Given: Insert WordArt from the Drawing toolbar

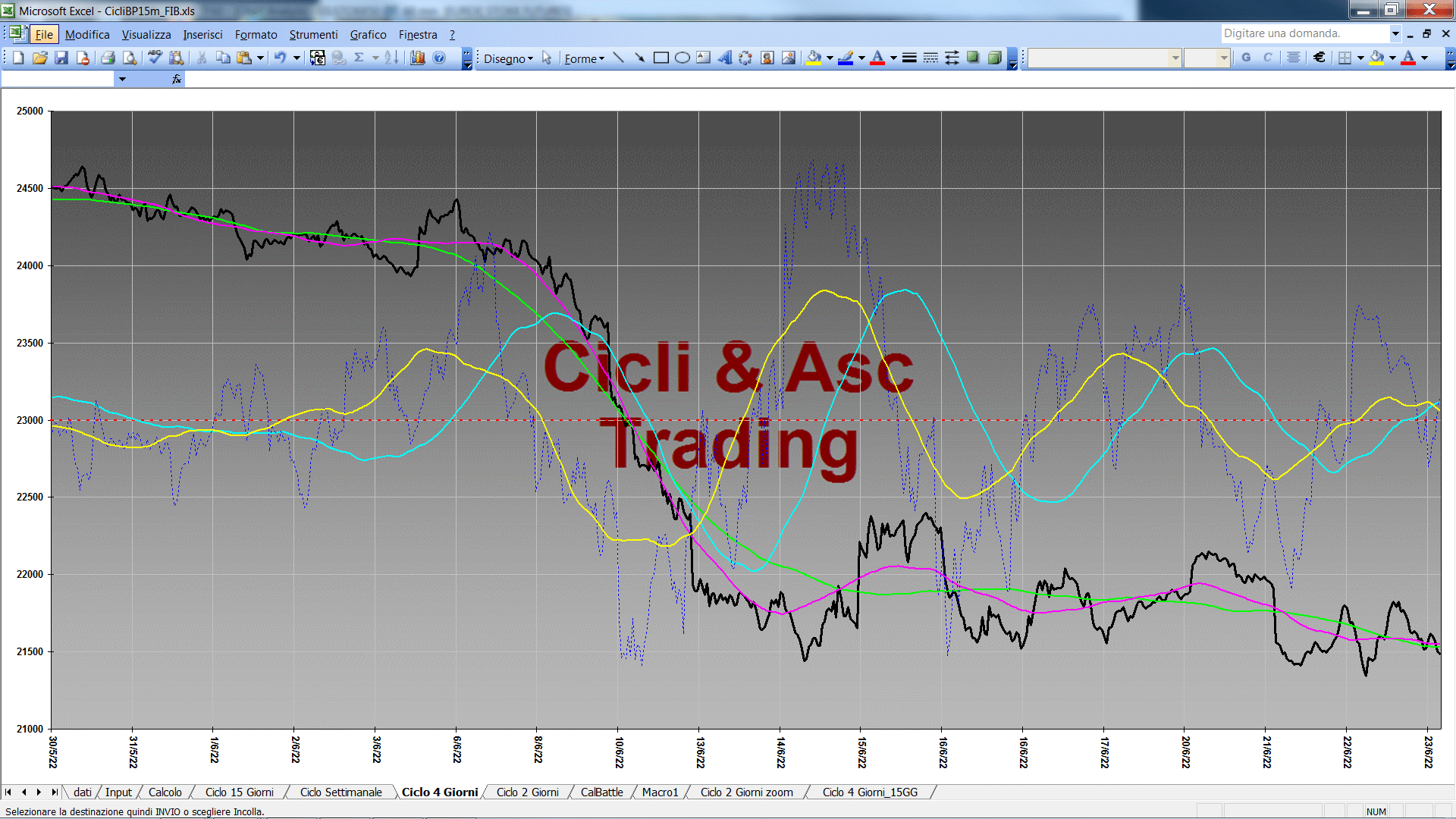Looking at the screenshot, I should click(724, 58).
